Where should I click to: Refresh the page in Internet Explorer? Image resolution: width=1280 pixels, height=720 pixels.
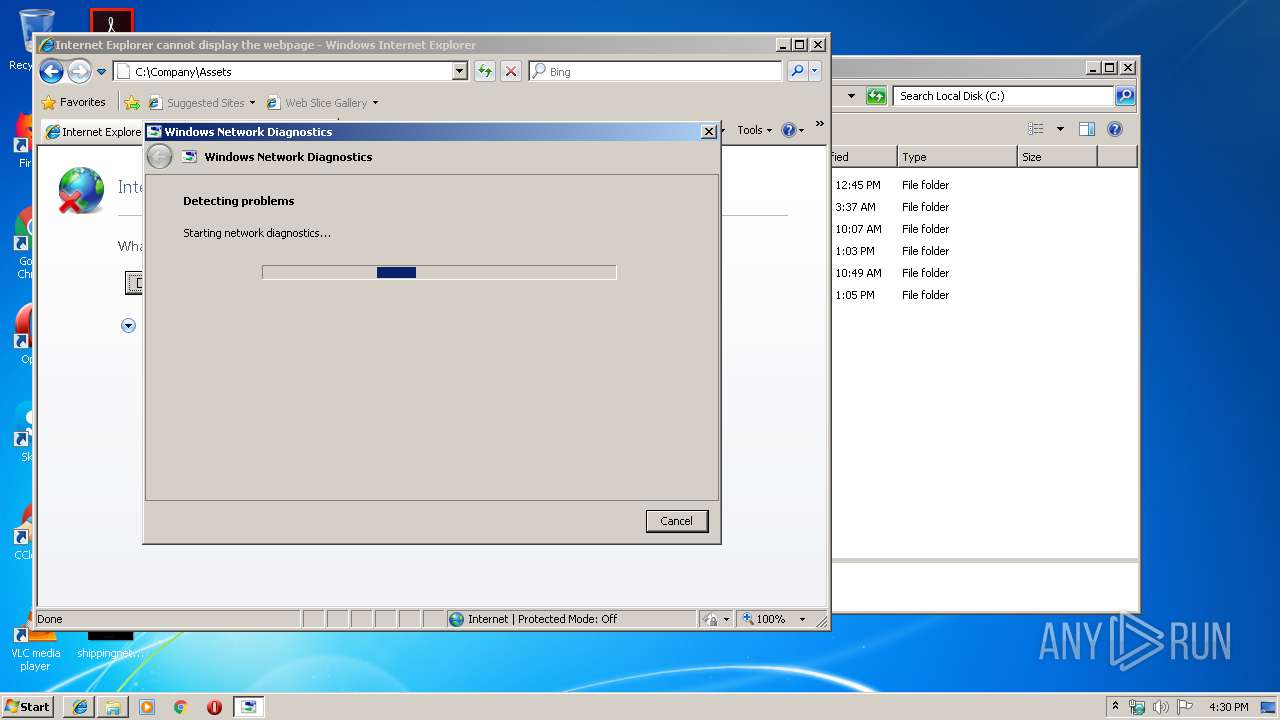[x=485, y=71]
